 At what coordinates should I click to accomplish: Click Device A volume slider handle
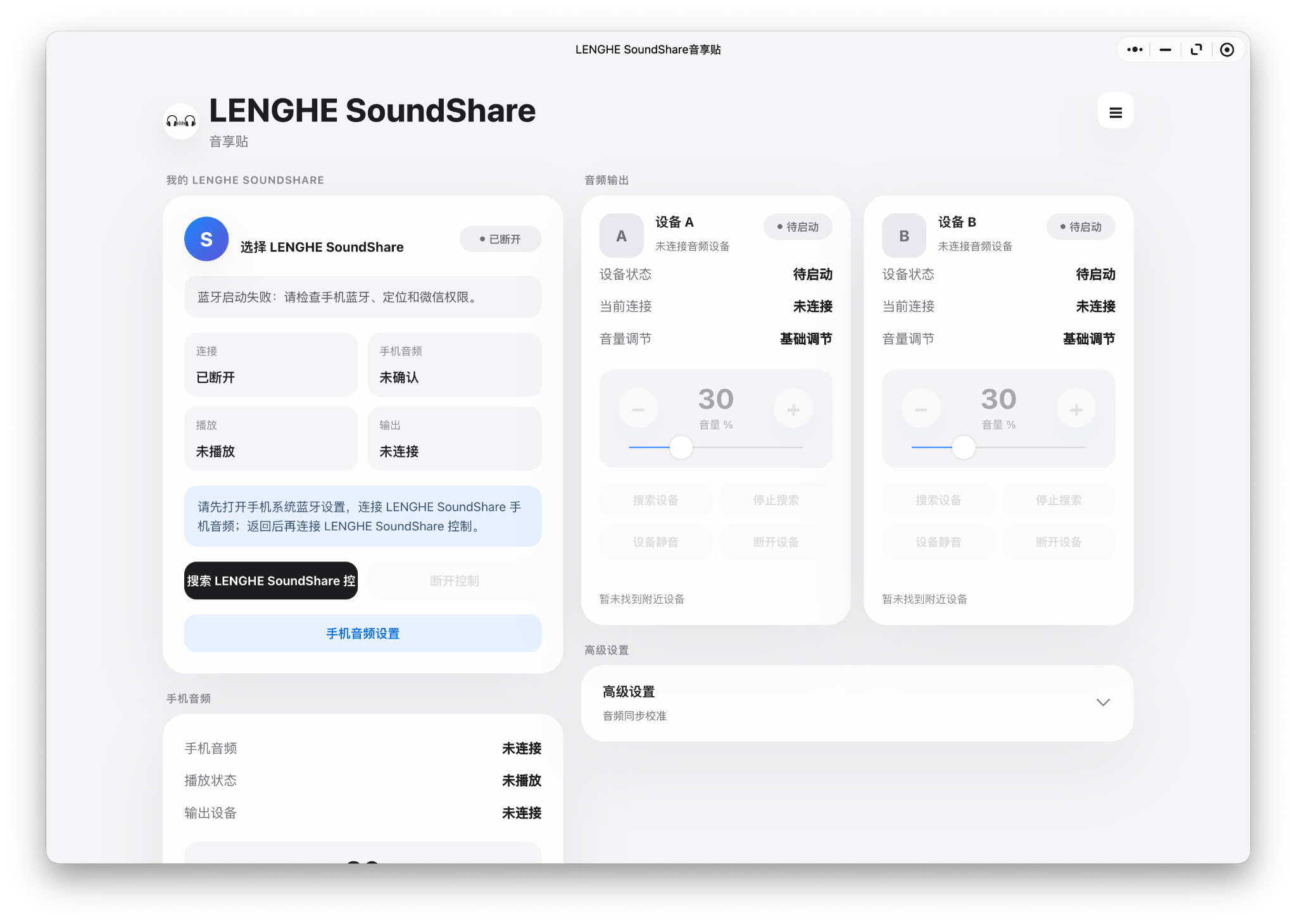coord(681,447)
